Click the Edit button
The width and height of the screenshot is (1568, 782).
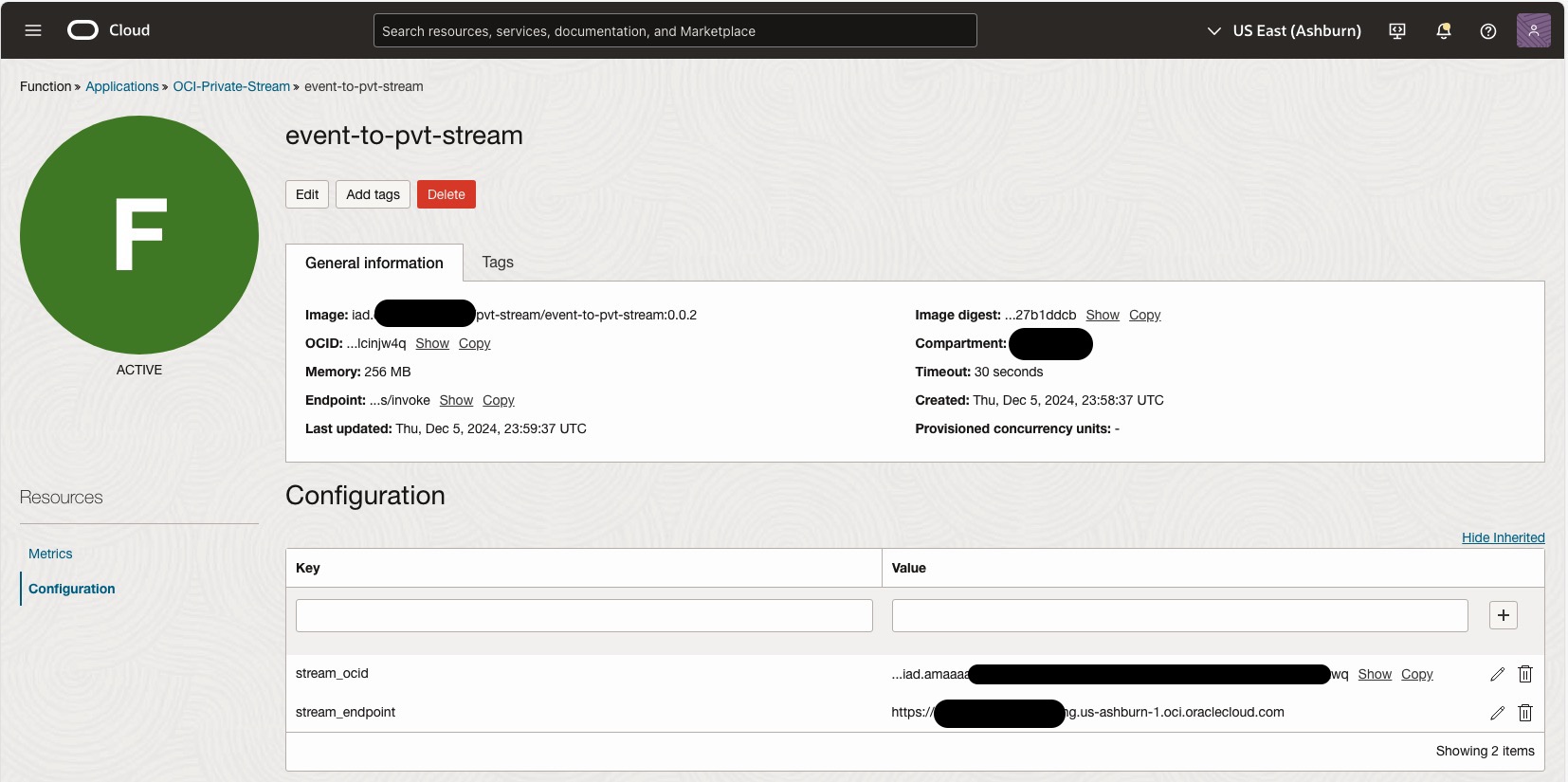[307, 194]
